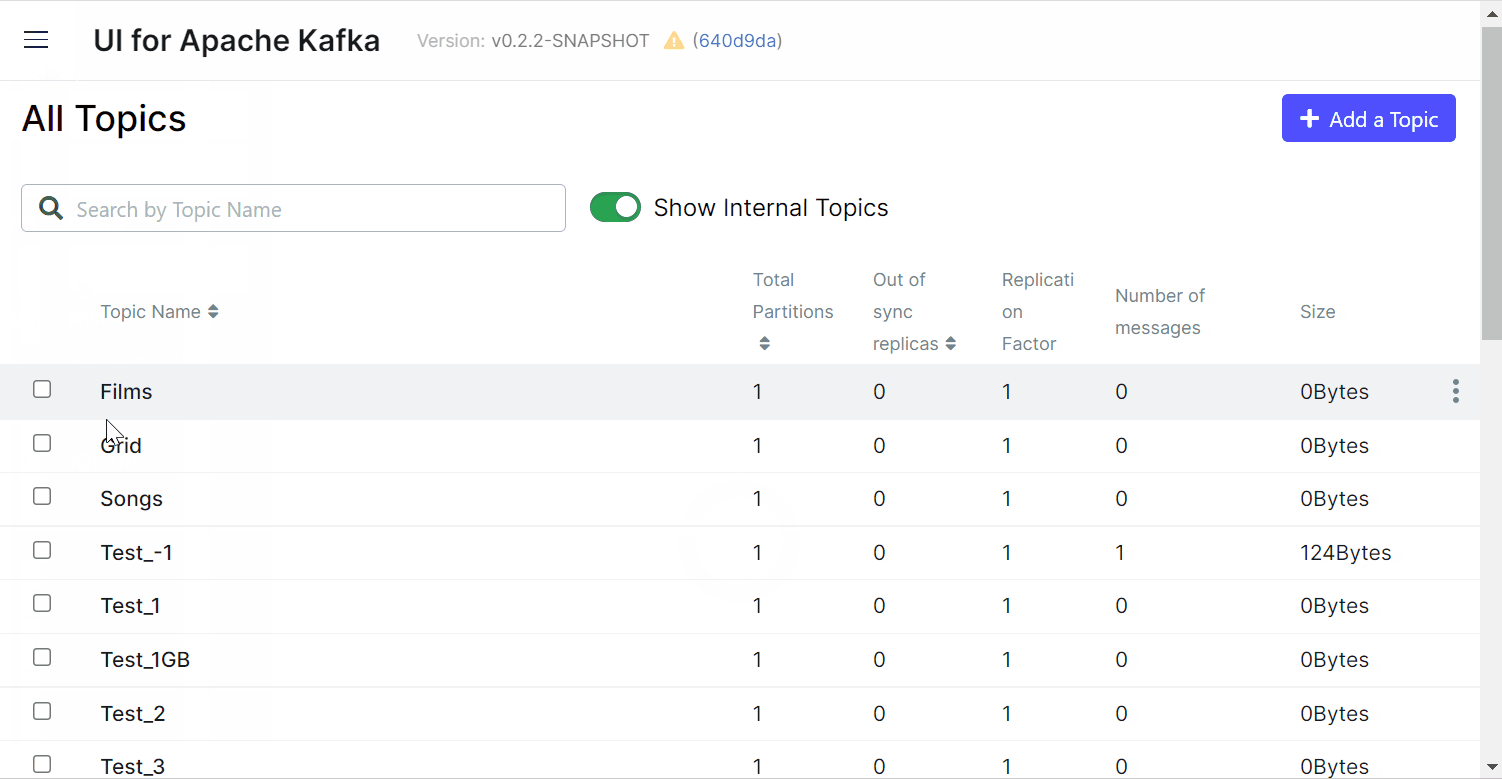Screen dimensions: 1502x779
Task: Click the Size column header
Action: click(1317, 312)
